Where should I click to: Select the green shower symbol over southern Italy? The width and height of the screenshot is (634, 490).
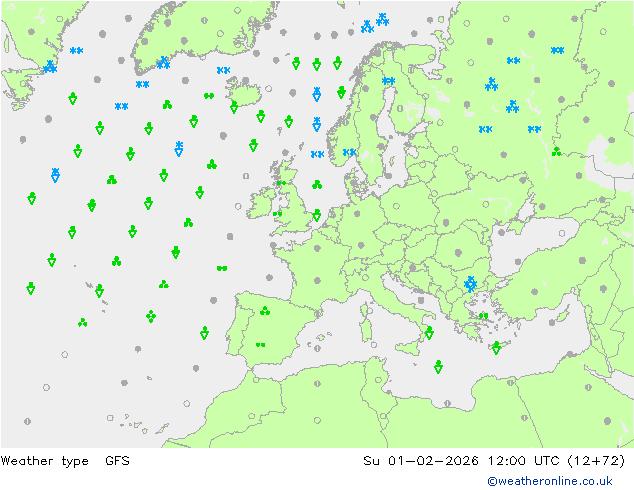click(x=429, y=333)
